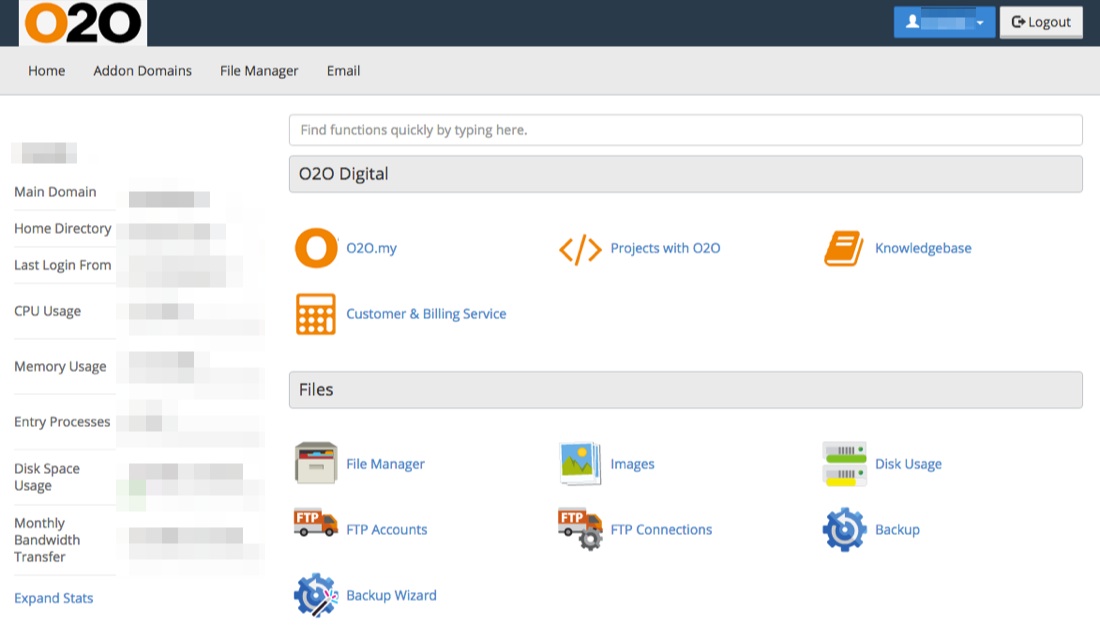Click the FTP Connections truck-with-gear icon
Image resolution: width=1100 pixels, height=640 pixels.
[x=580, y=529]
